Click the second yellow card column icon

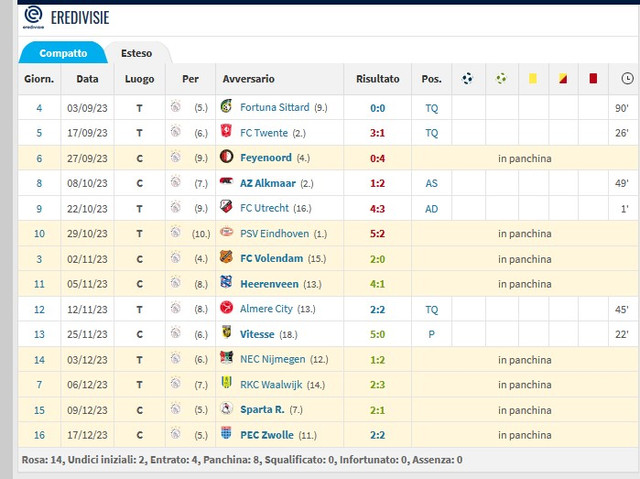coord(563,78)
